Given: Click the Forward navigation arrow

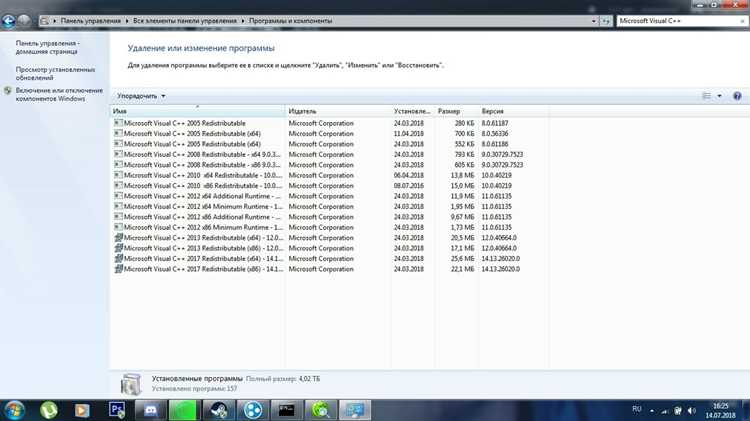Looking at the screenshot, I should point(24,21).
